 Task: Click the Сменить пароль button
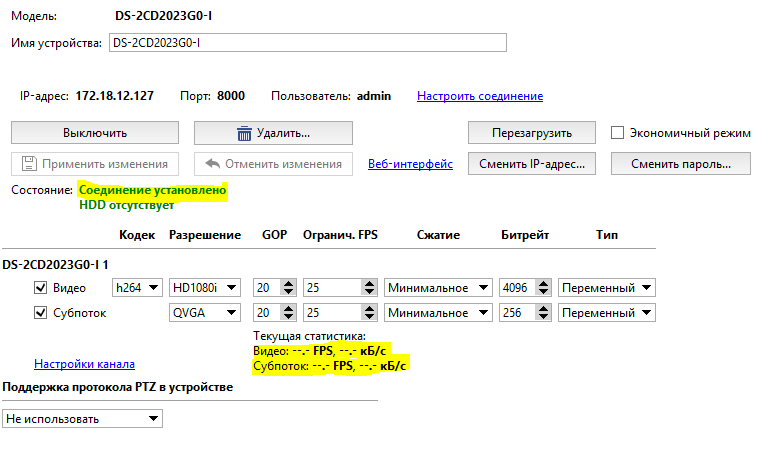(681, 163)
